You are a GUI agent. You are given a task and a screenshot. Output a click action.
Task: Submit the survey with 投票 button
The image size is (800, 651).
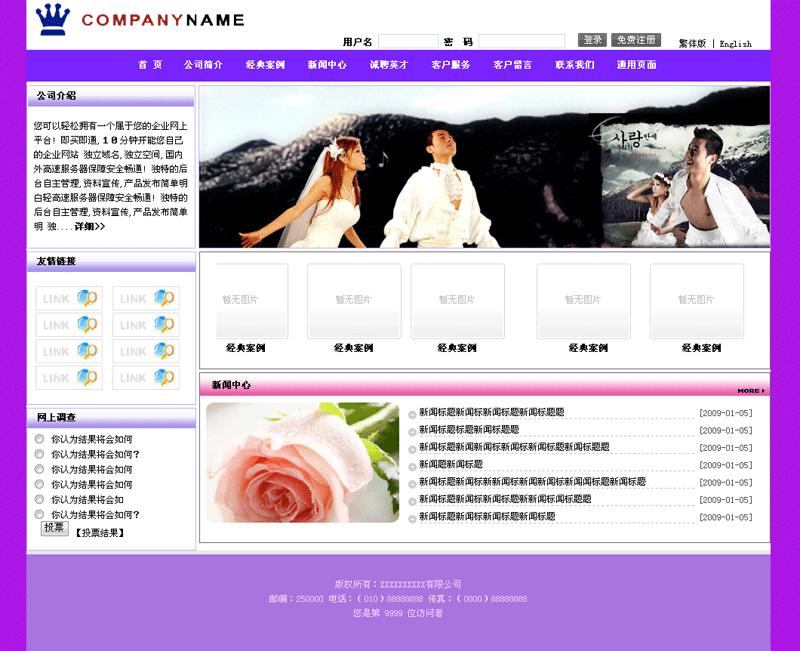[54, 528]
